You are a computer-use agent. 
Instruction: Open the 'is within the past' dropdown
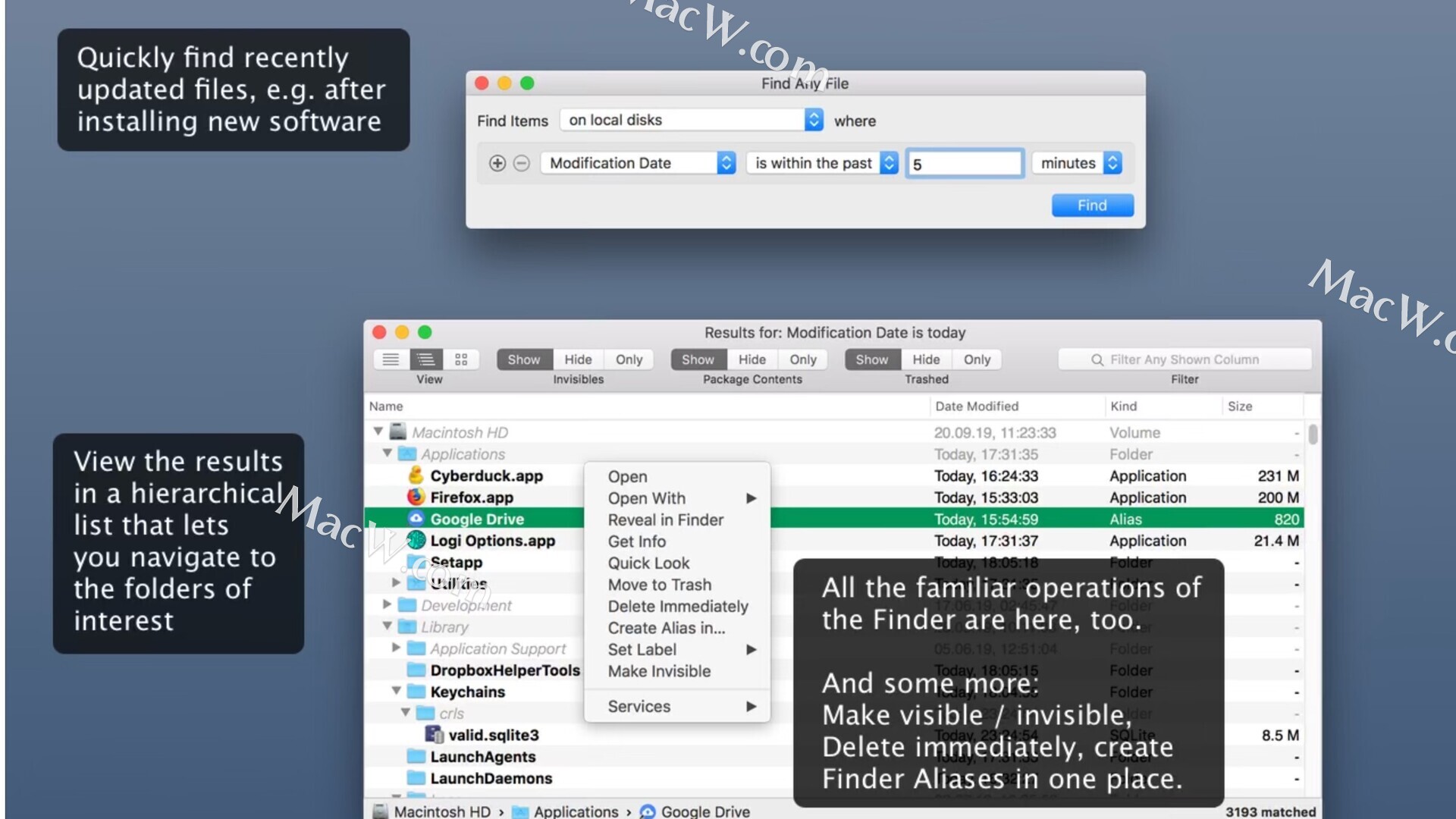(x=823, y=163)
